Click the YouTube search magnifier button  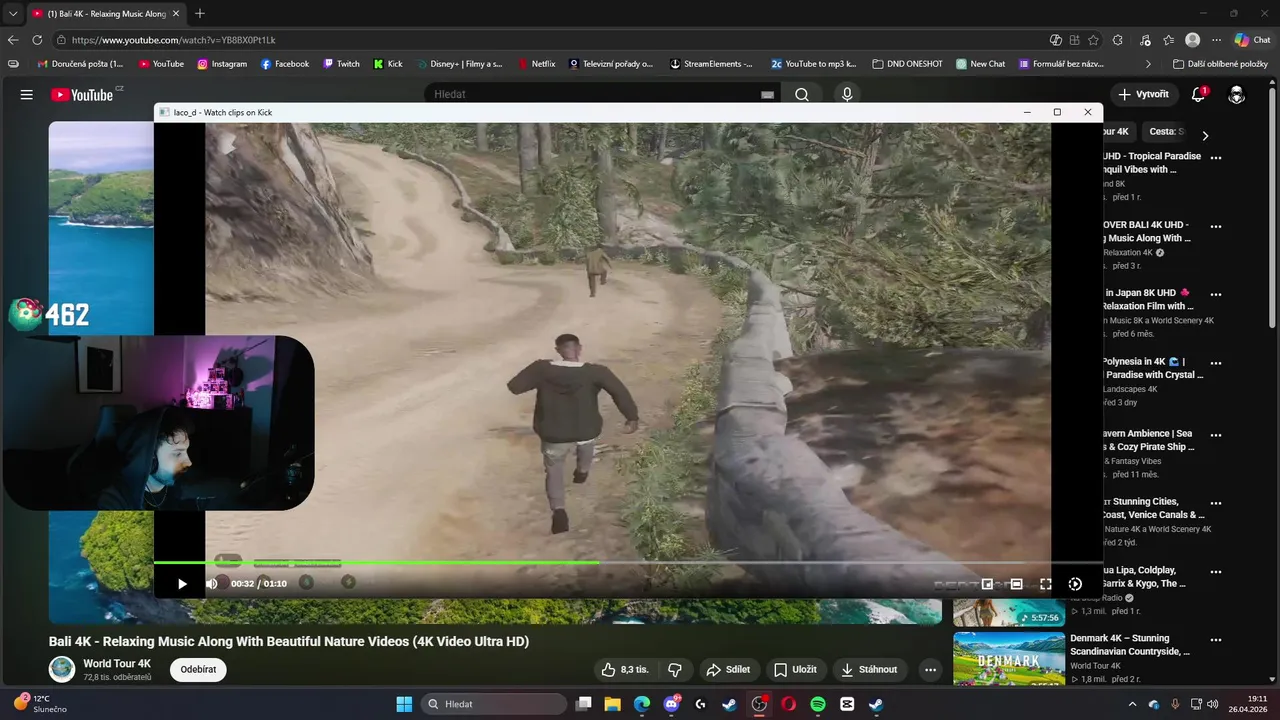(802, 94)
